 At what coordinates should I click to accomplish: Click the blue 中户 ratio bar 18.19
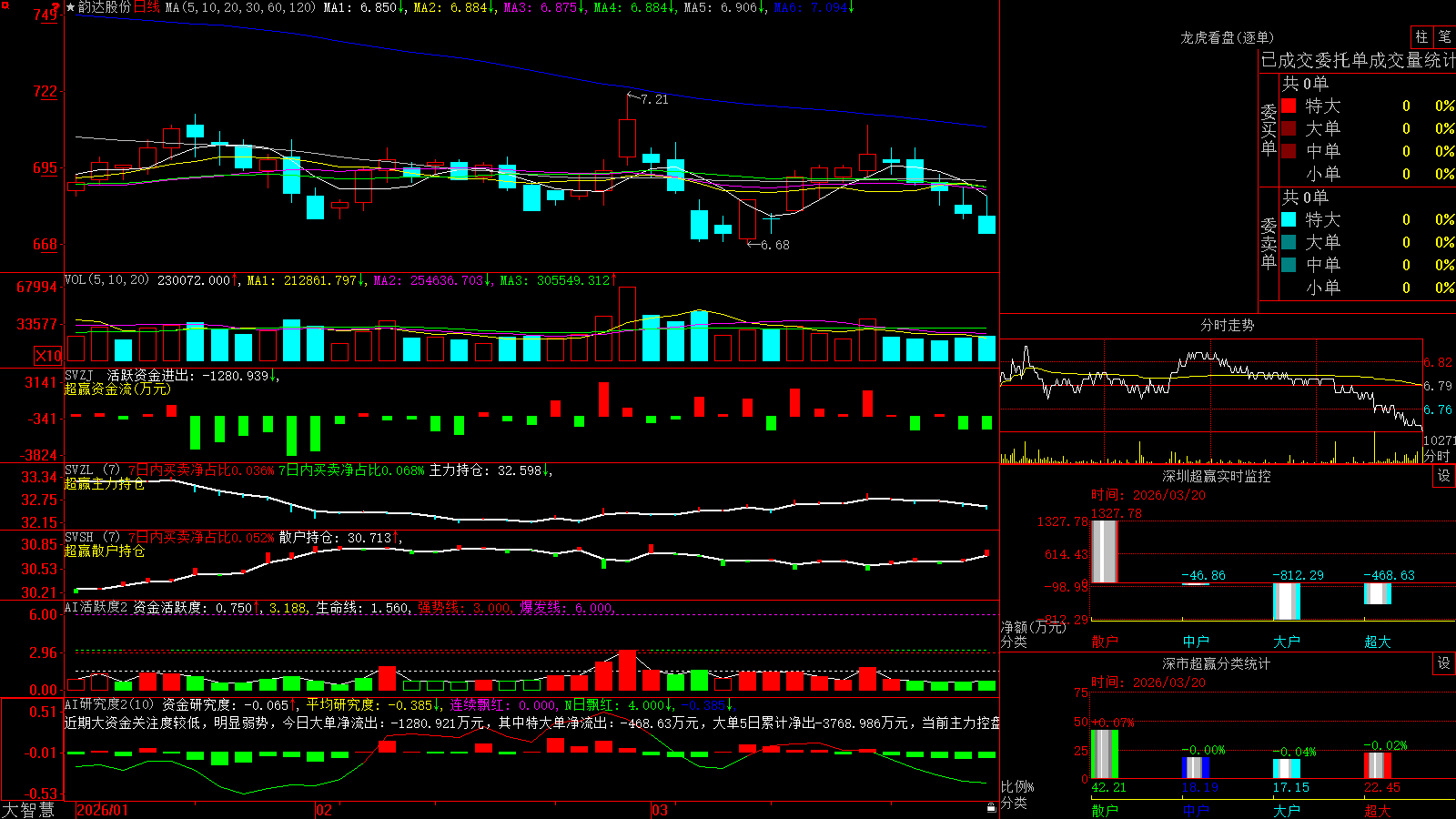(x=1195, y=767)
